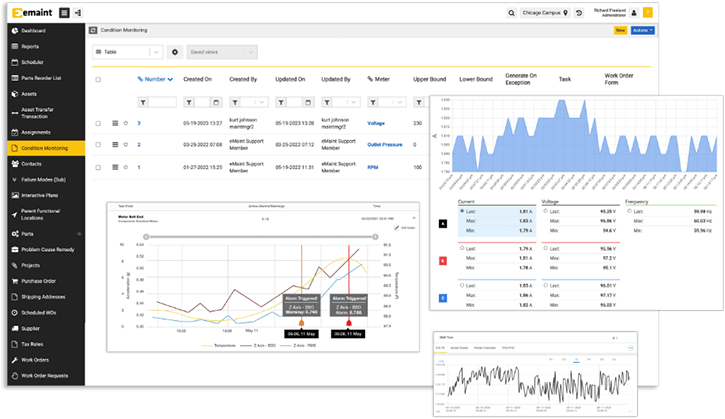Open the Outlet Pressure meter link
This screenshot has width=725, height=419.
[385, 145]
